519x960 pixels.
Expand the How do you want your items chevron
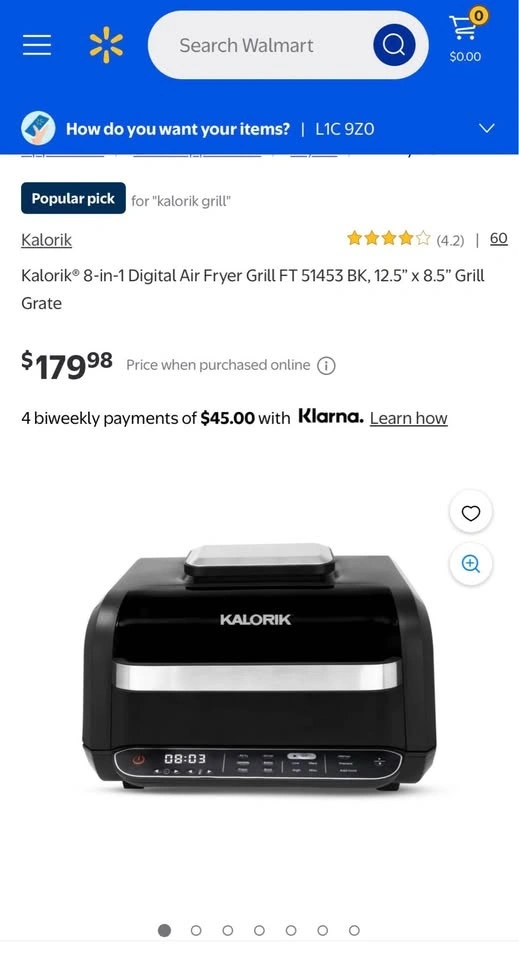[487, 129]
